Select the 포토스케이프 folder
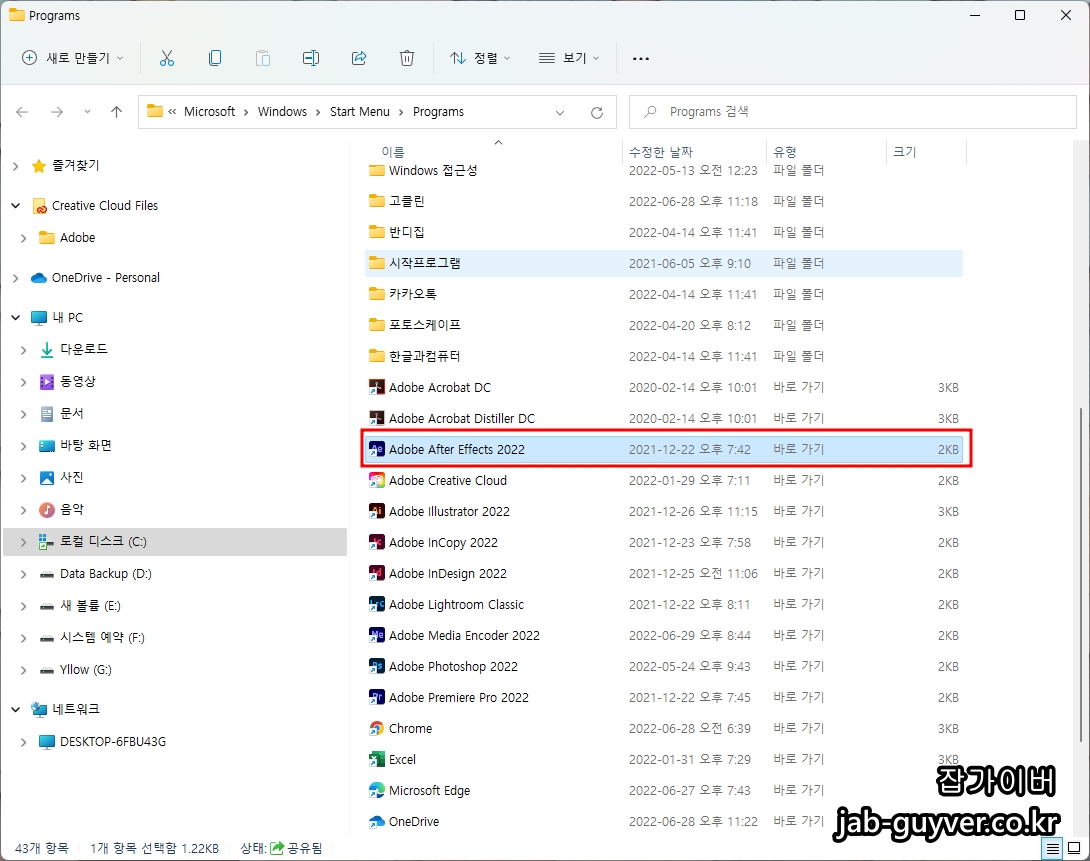Screen dimensions: 1090x861 click(424, 325)
